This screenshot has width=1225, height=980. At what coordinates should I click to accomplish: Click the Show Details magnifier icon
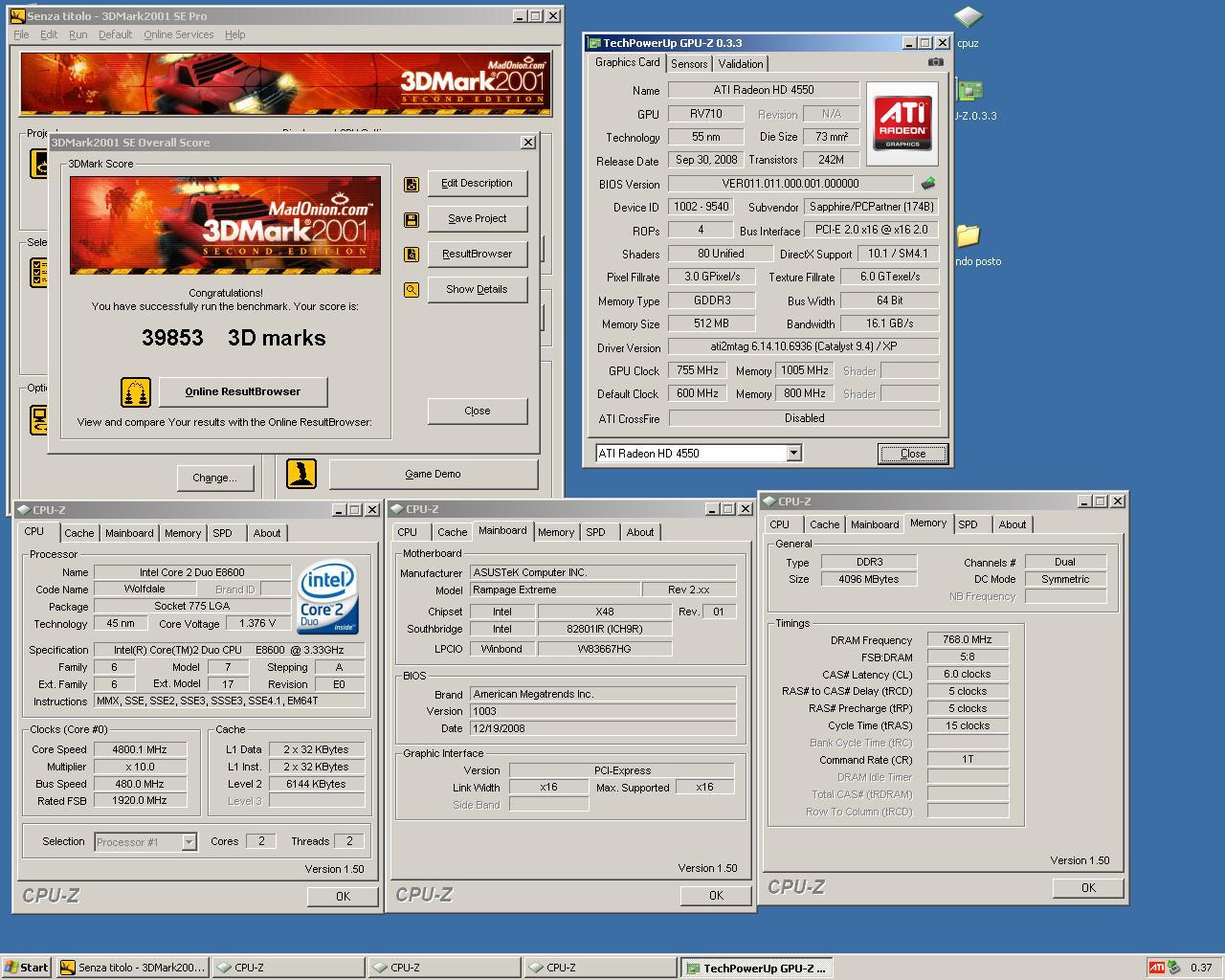click(x=412, y=290)
